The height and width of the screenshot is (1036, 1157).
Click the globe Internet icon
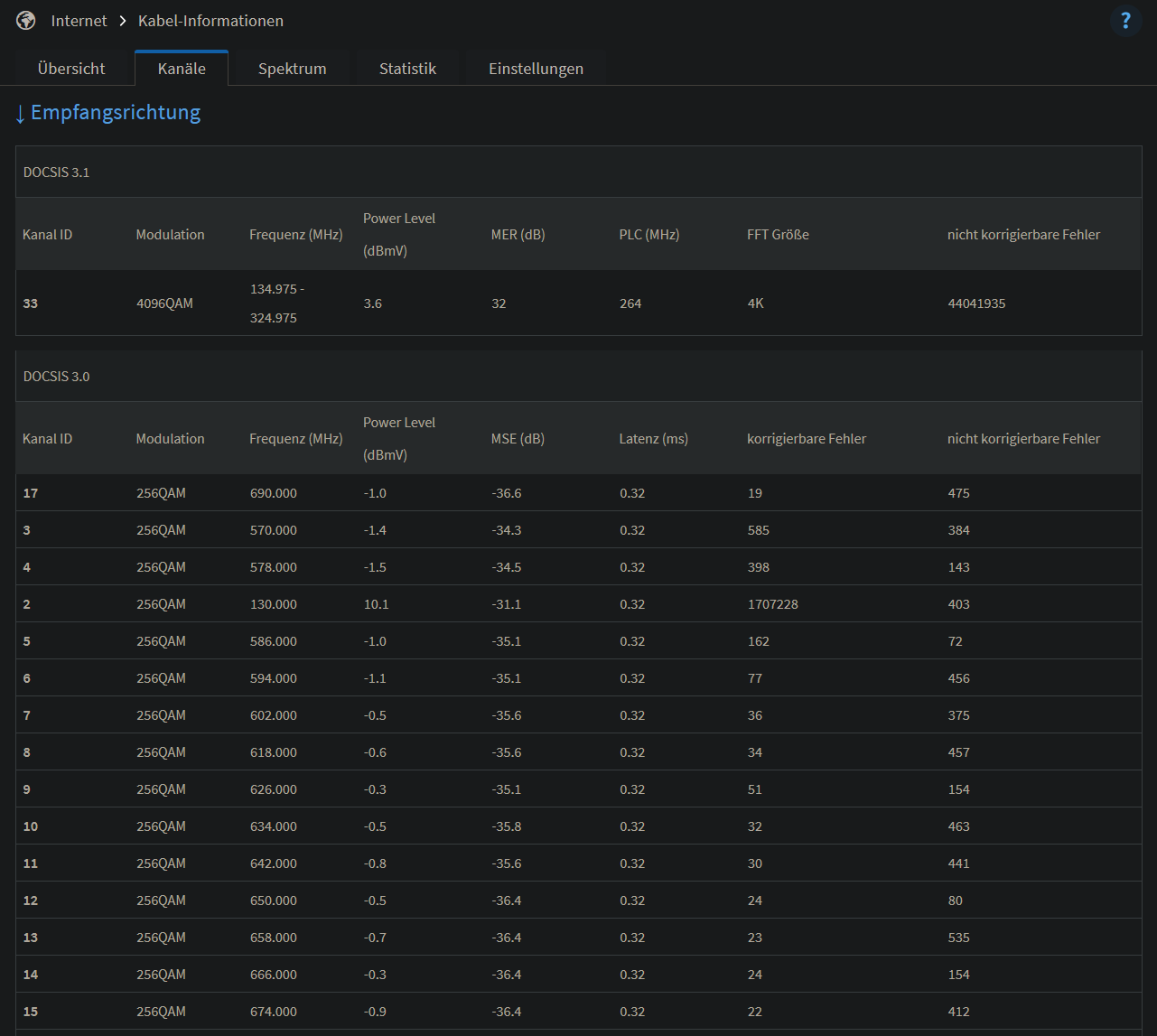[x=26, y=21]
